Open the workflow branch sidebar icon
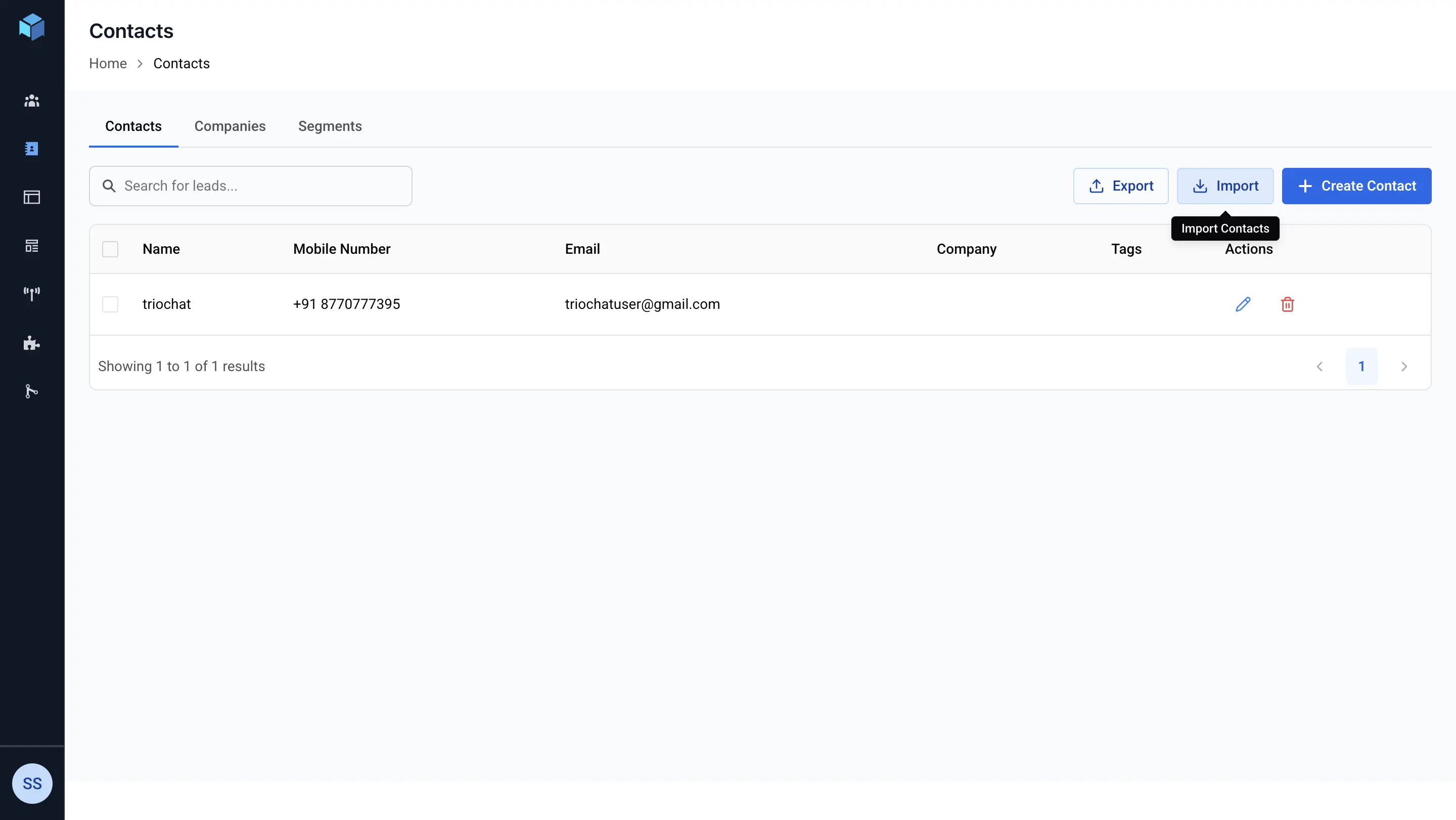Image resolution: width=1456 pixels, height=820 pixels. point(32,391)
